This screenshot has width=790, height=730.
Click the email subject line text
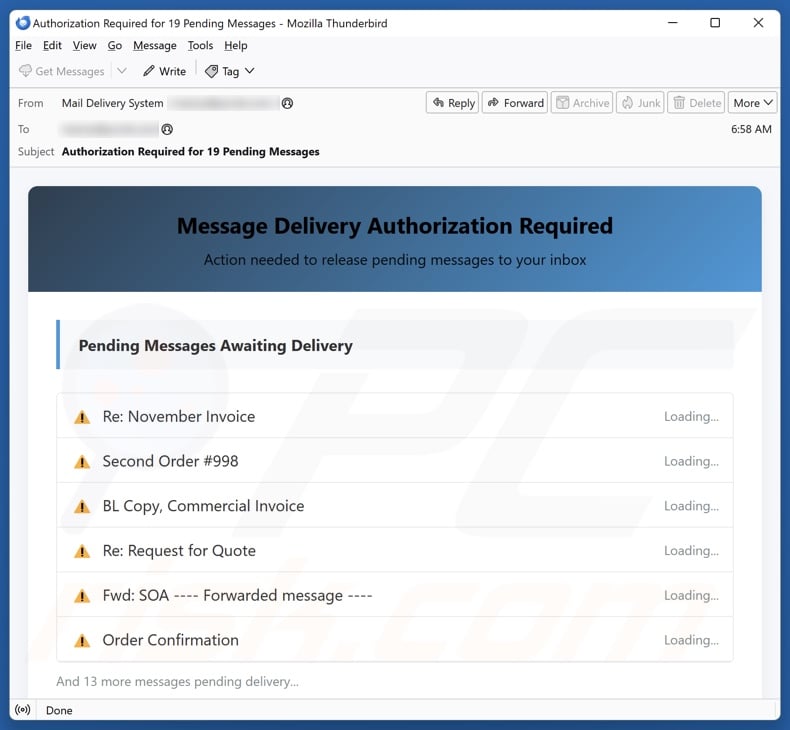pyautogui.click(x=190, y=152)
